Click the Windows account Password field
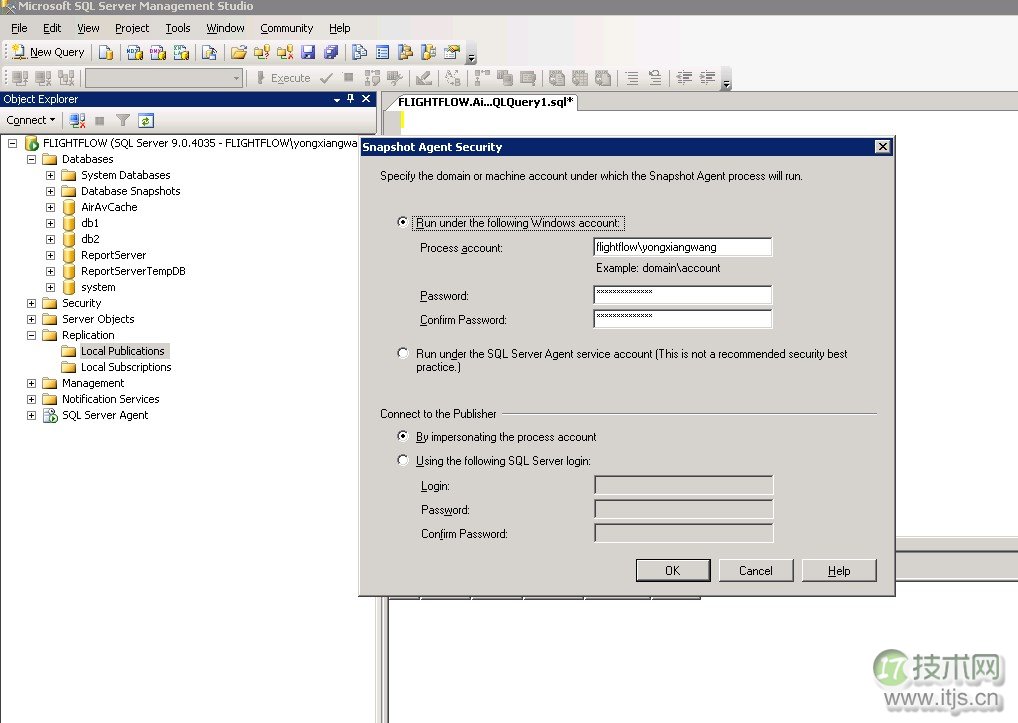Viewport: 1018px width, 723px height. [682, 295]
